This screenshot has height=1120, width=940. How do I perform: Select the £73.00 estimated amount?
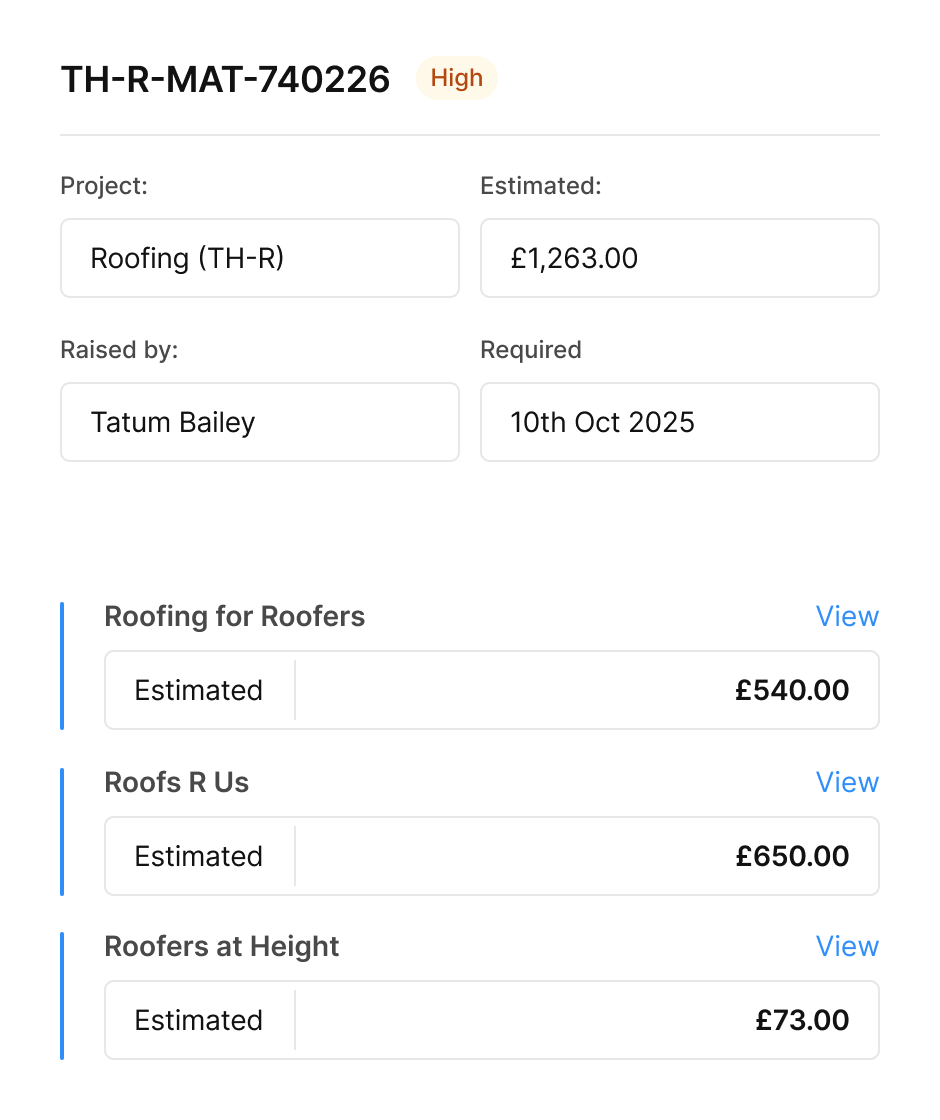802,1020
